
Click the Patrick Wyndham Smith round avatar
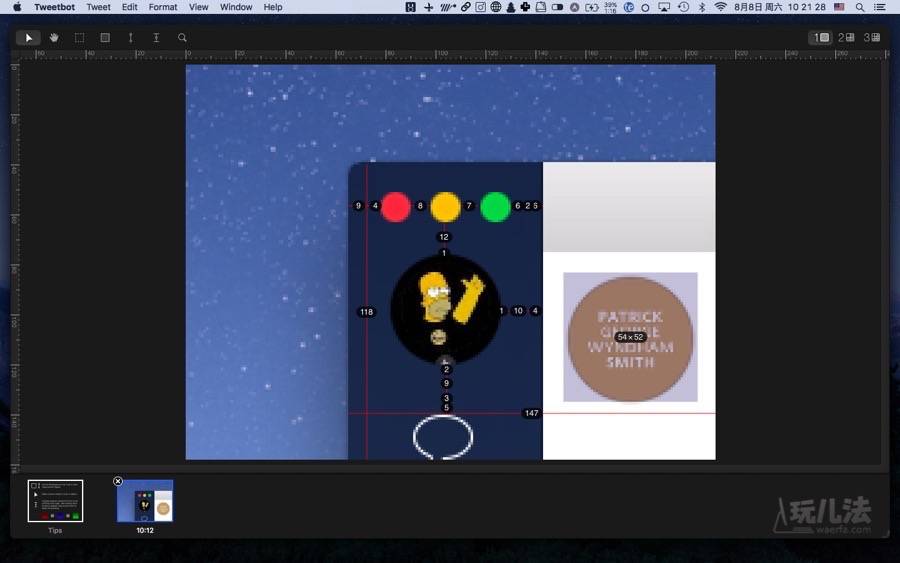coord(630,339)
